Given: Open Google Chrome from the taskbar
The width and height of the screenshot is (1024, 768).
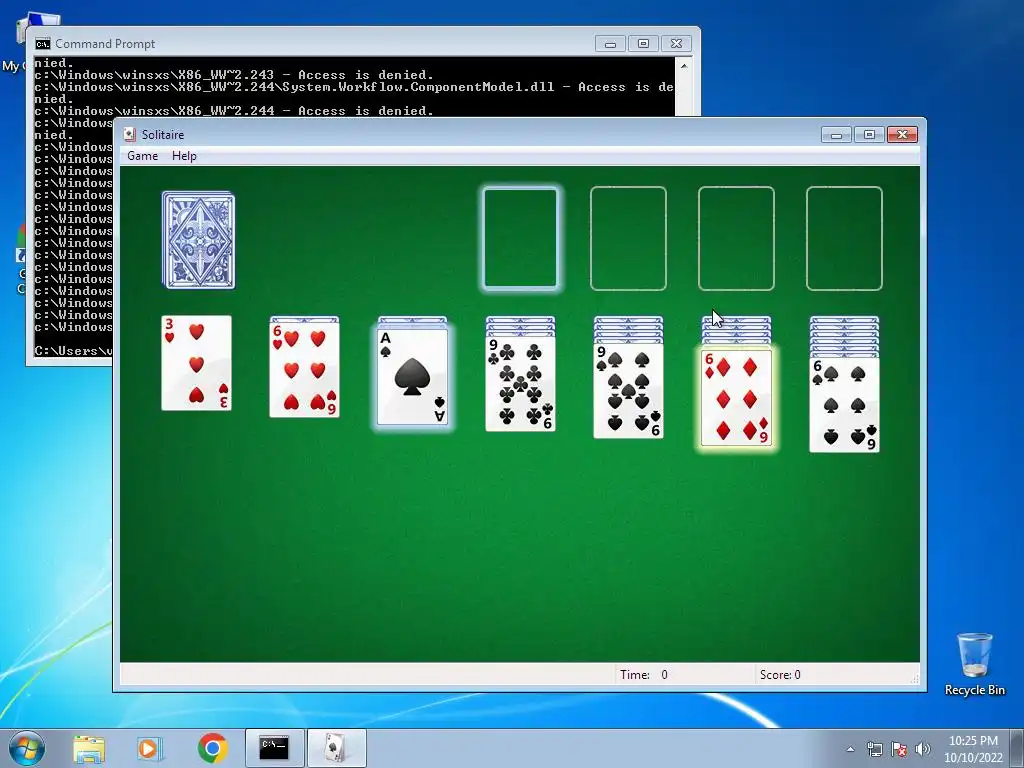Looking at the screenshot, I should (213, 748).
